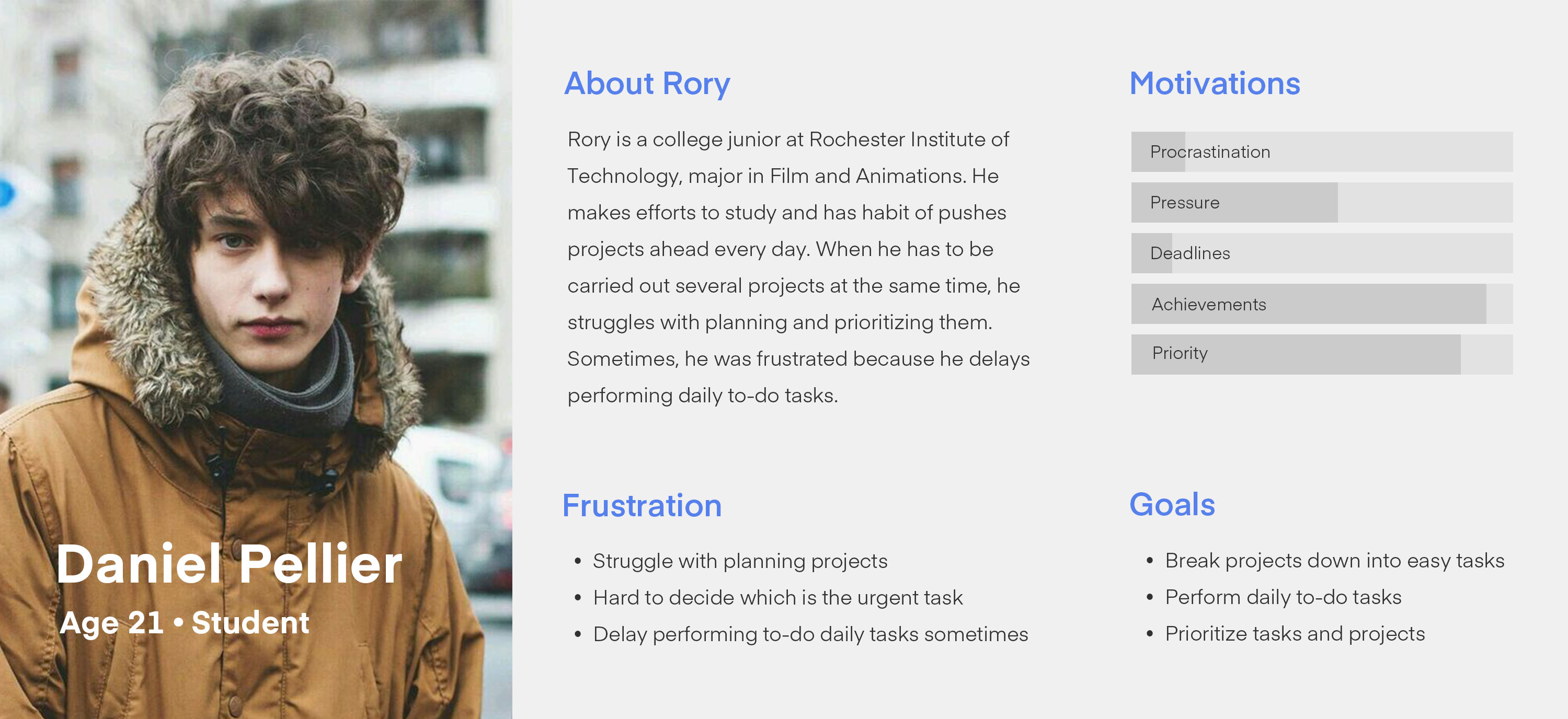
Task: Click the persona portrait photo
Action: pyautogui.click(x=256, y=359)
